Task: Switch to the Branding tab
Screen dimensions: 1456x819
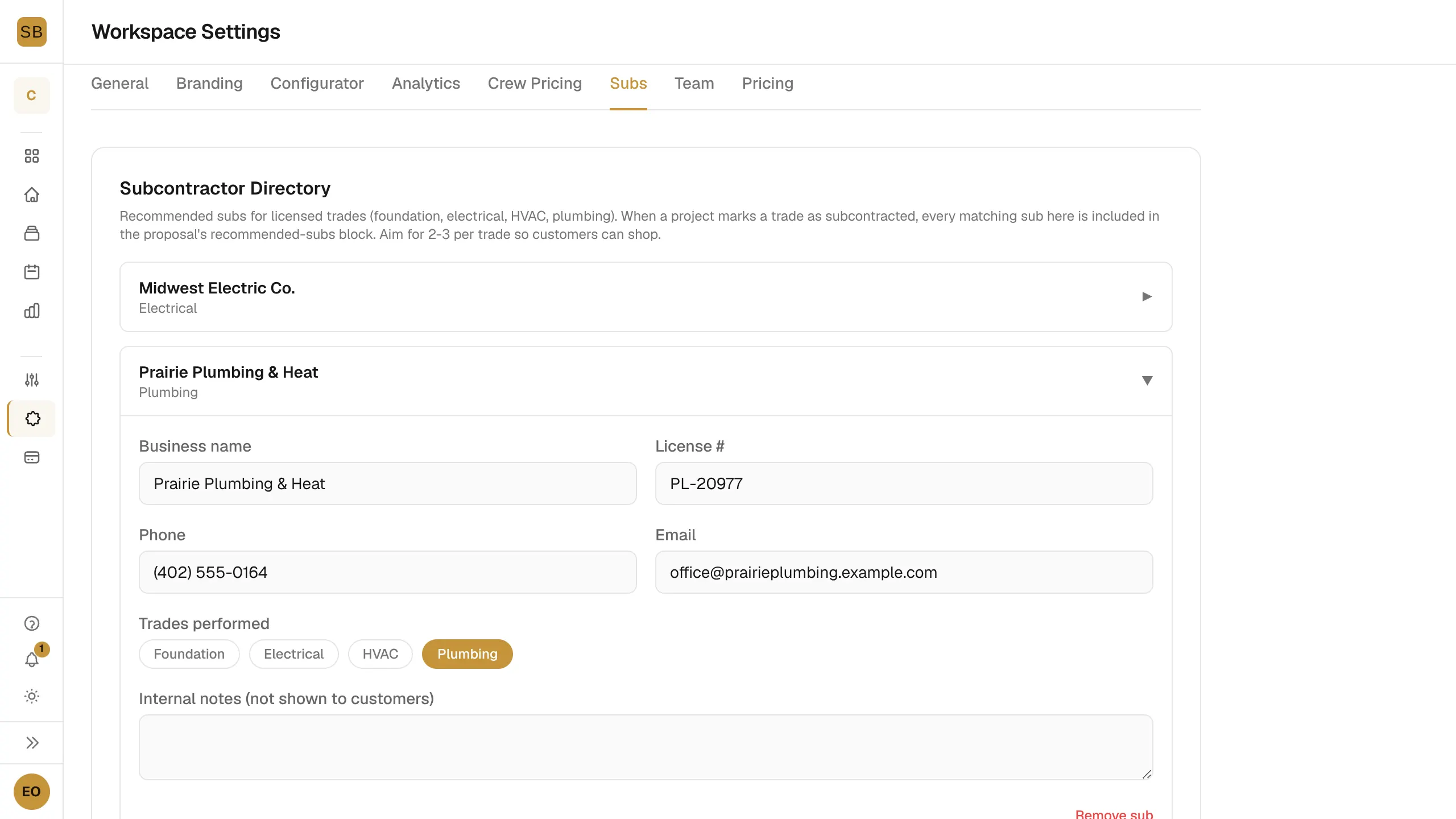Action: [209, 84]
